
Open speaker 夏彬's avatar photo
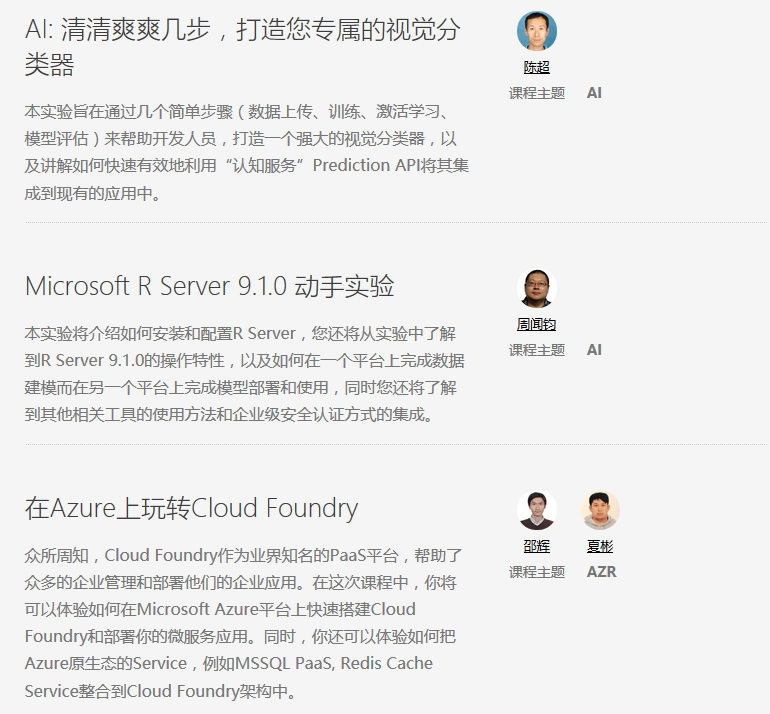pyautogui.click(x=600, y=510)
